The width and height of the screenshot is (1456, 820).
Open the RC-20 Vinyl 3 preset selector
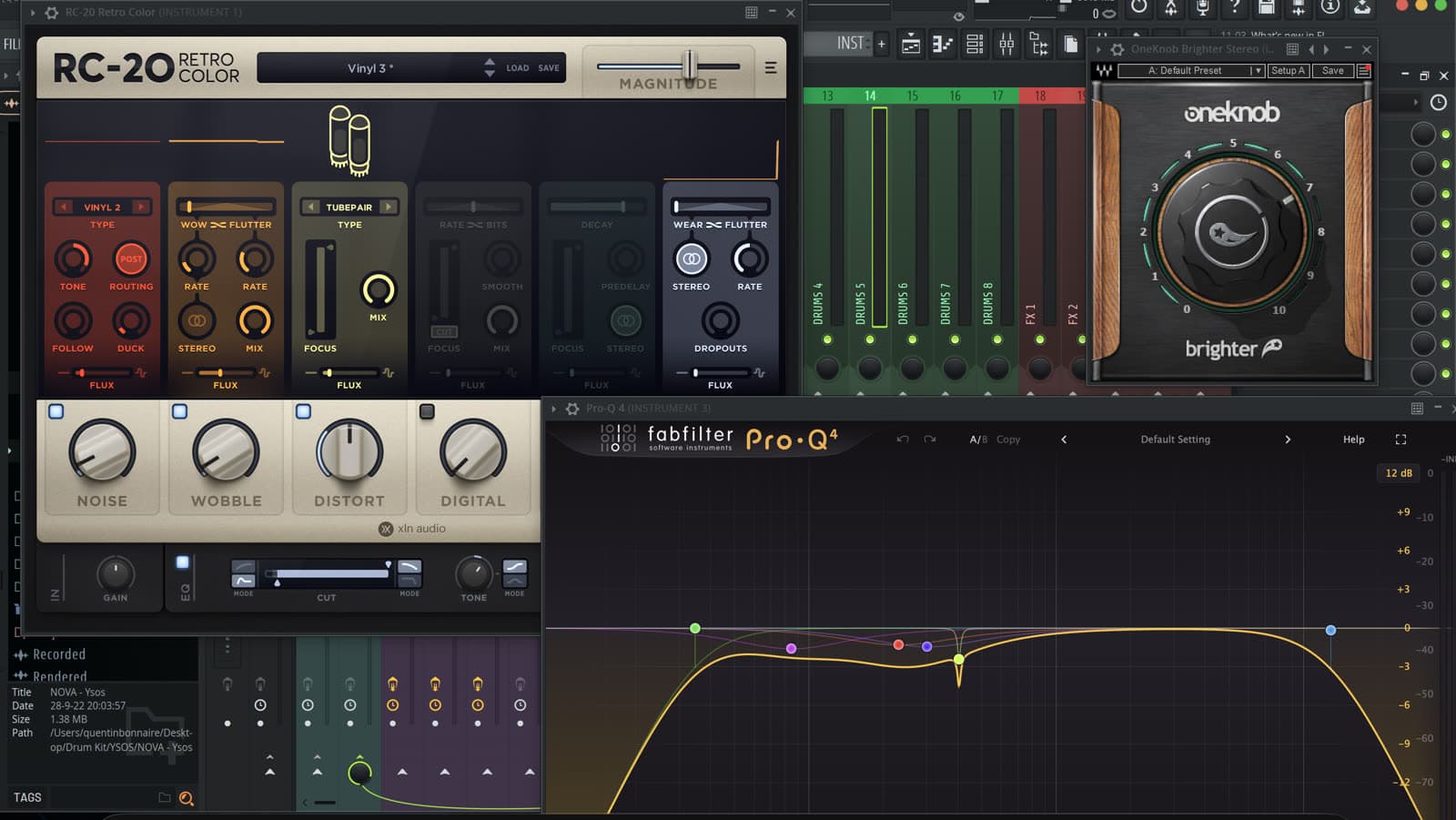click(x=370, y=68)
